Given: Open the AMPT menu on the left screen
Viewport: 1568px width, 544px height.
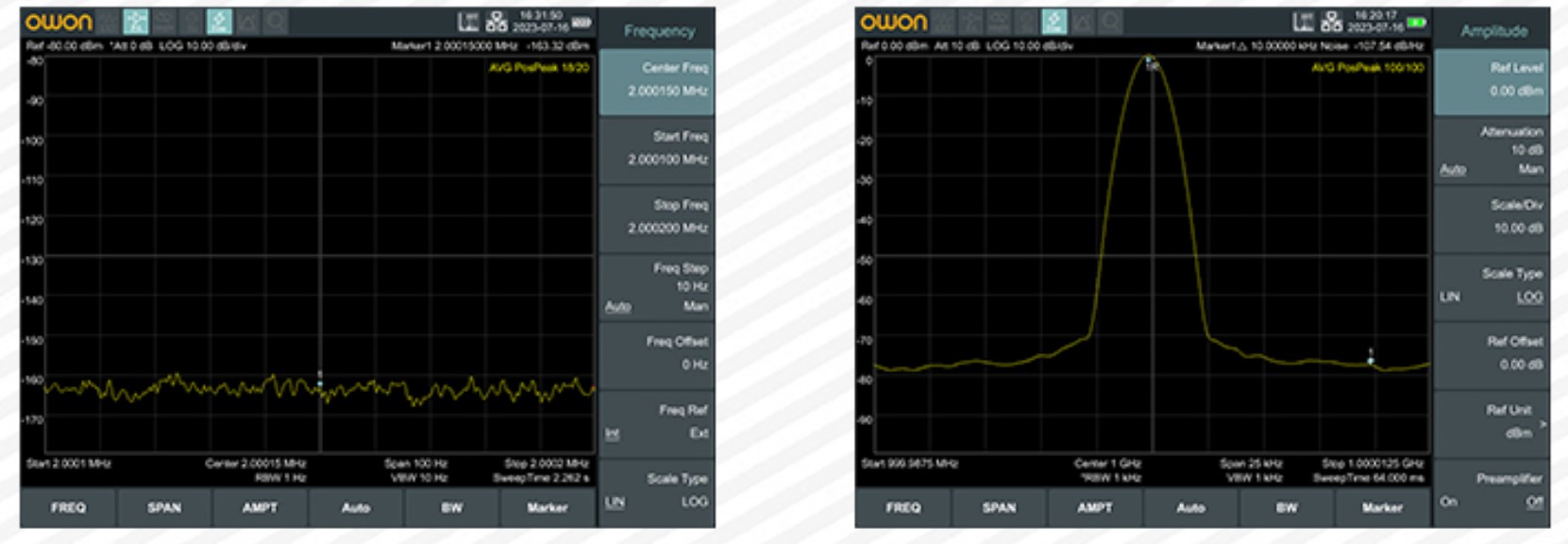Looking at the screenshot, I should click(x=260, y=508).
